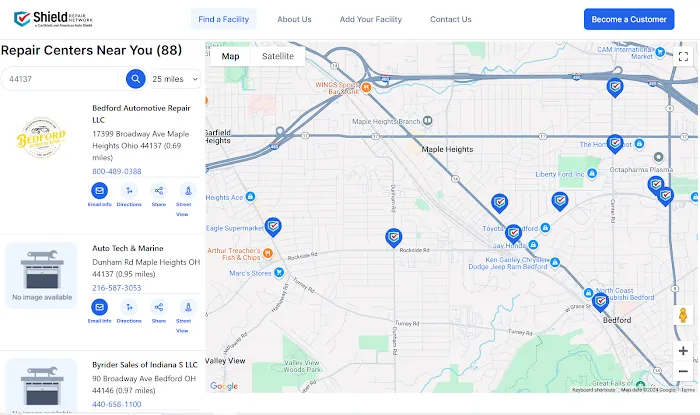Click the topmost shield marker near I-480
Screen dimensions: 700x415
[x=615, y=87]
